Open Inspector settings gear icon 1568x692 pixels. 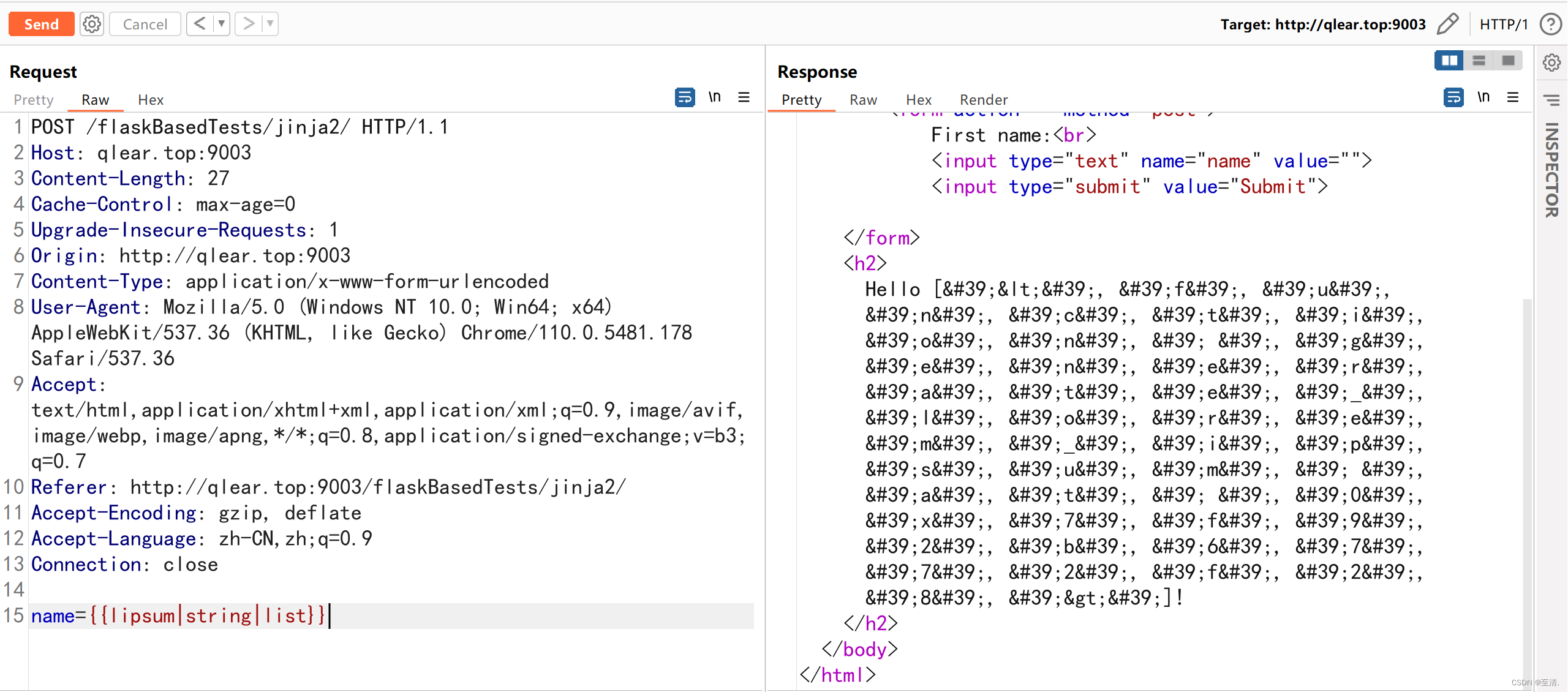pos(1551,62)
